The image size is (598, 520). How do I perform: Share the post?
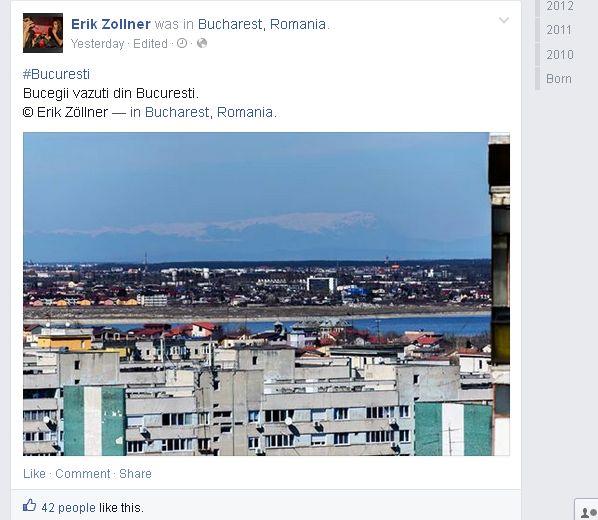tap(135, 473)
